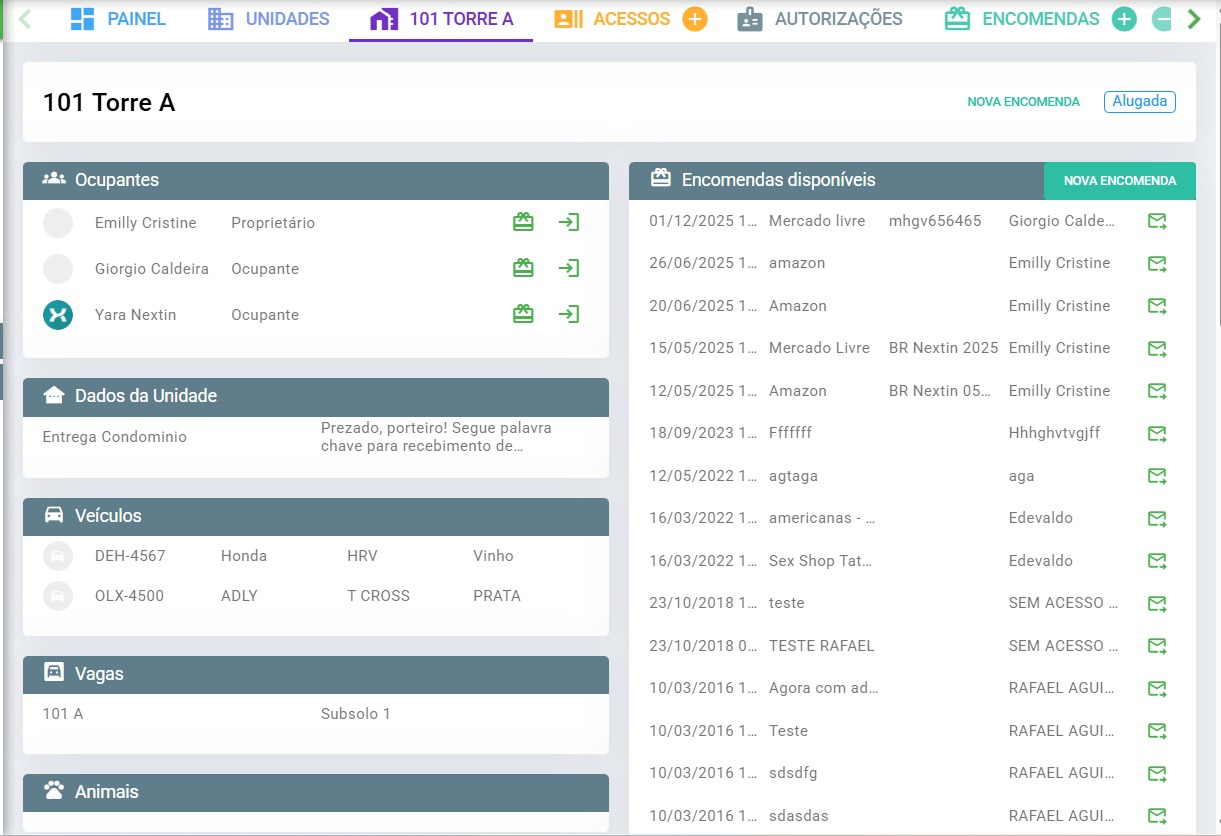Click entry arrow icon for Yara Nextin

[569, 314]
